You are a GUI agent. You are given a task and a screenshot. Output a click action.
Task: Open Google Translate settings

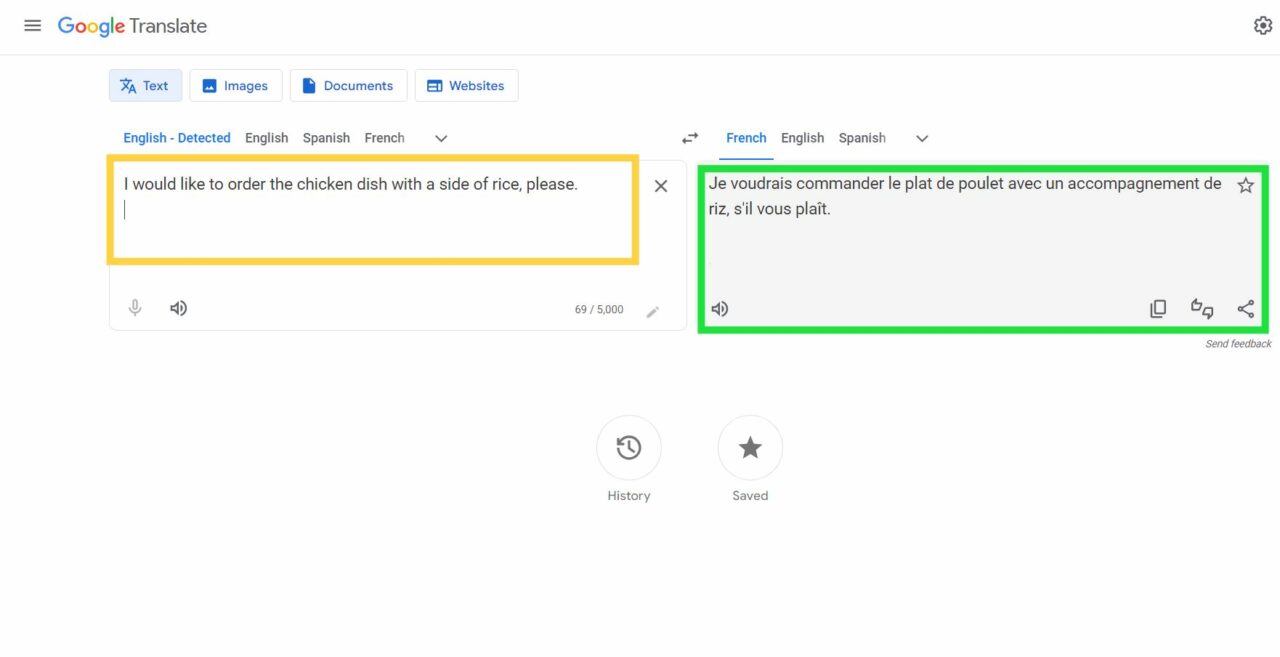[1262, 25]
